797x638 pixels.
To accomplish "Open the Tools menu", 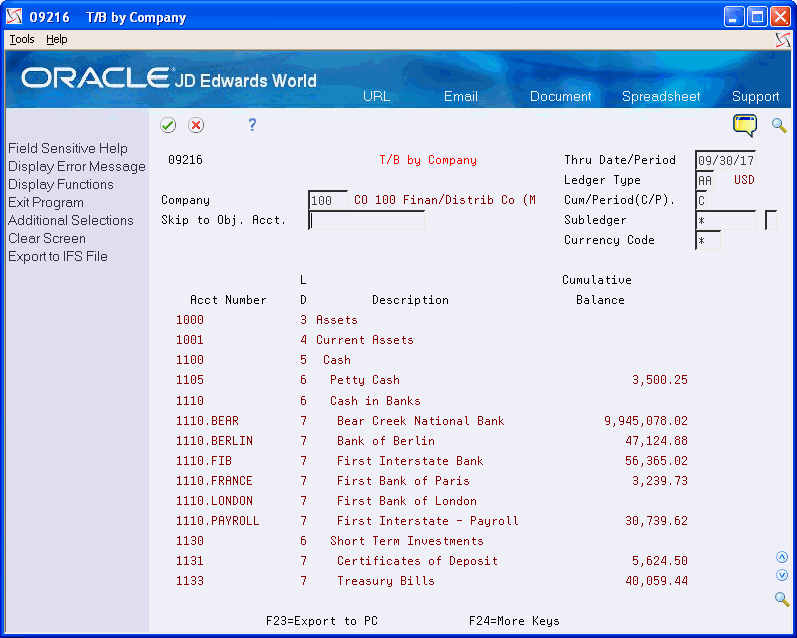I will pyautogui.click(x=22, y=39).
